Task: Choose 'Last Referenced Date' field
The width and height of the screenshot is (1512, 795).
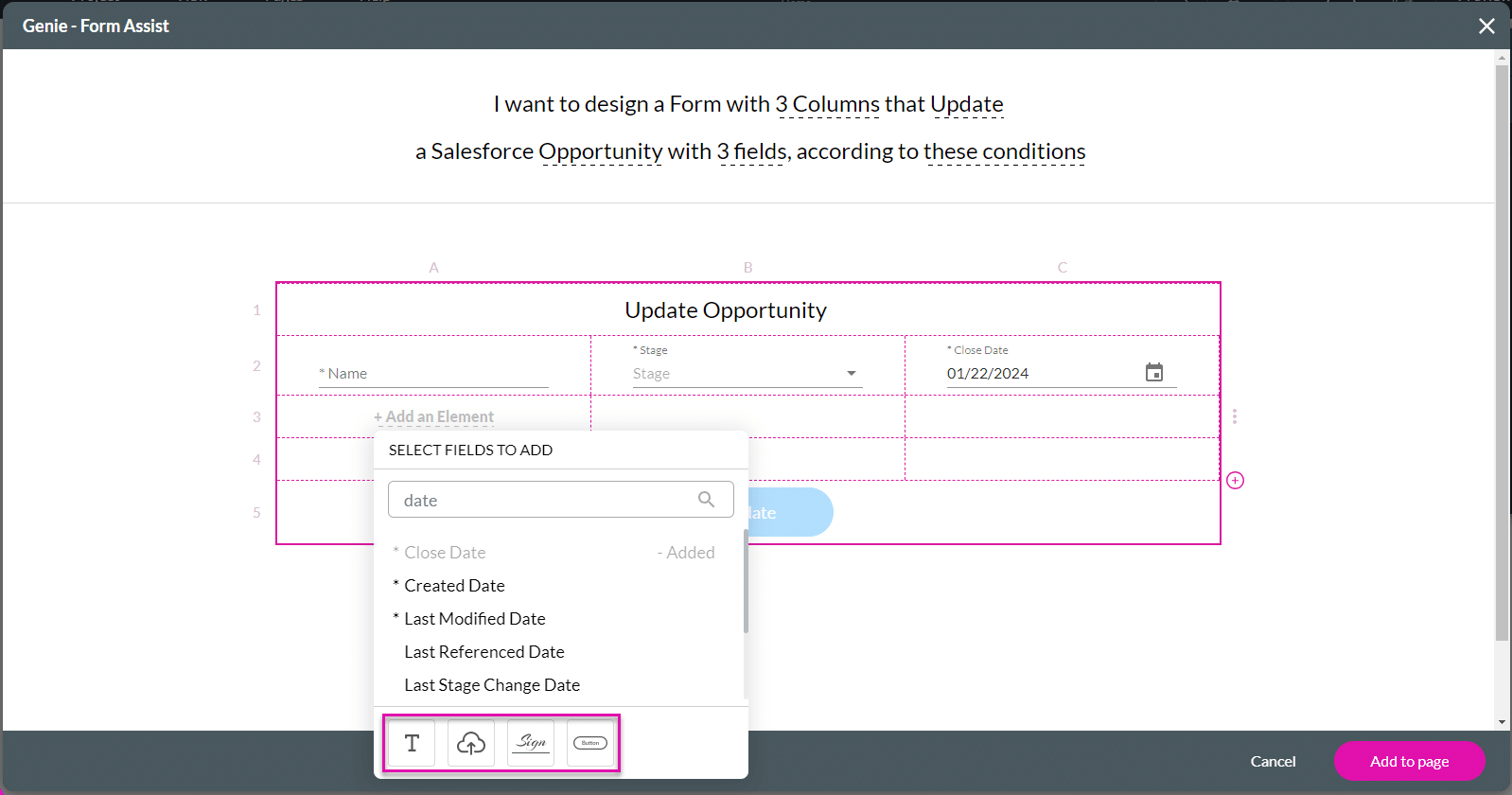Action: [x=483, y=652]
